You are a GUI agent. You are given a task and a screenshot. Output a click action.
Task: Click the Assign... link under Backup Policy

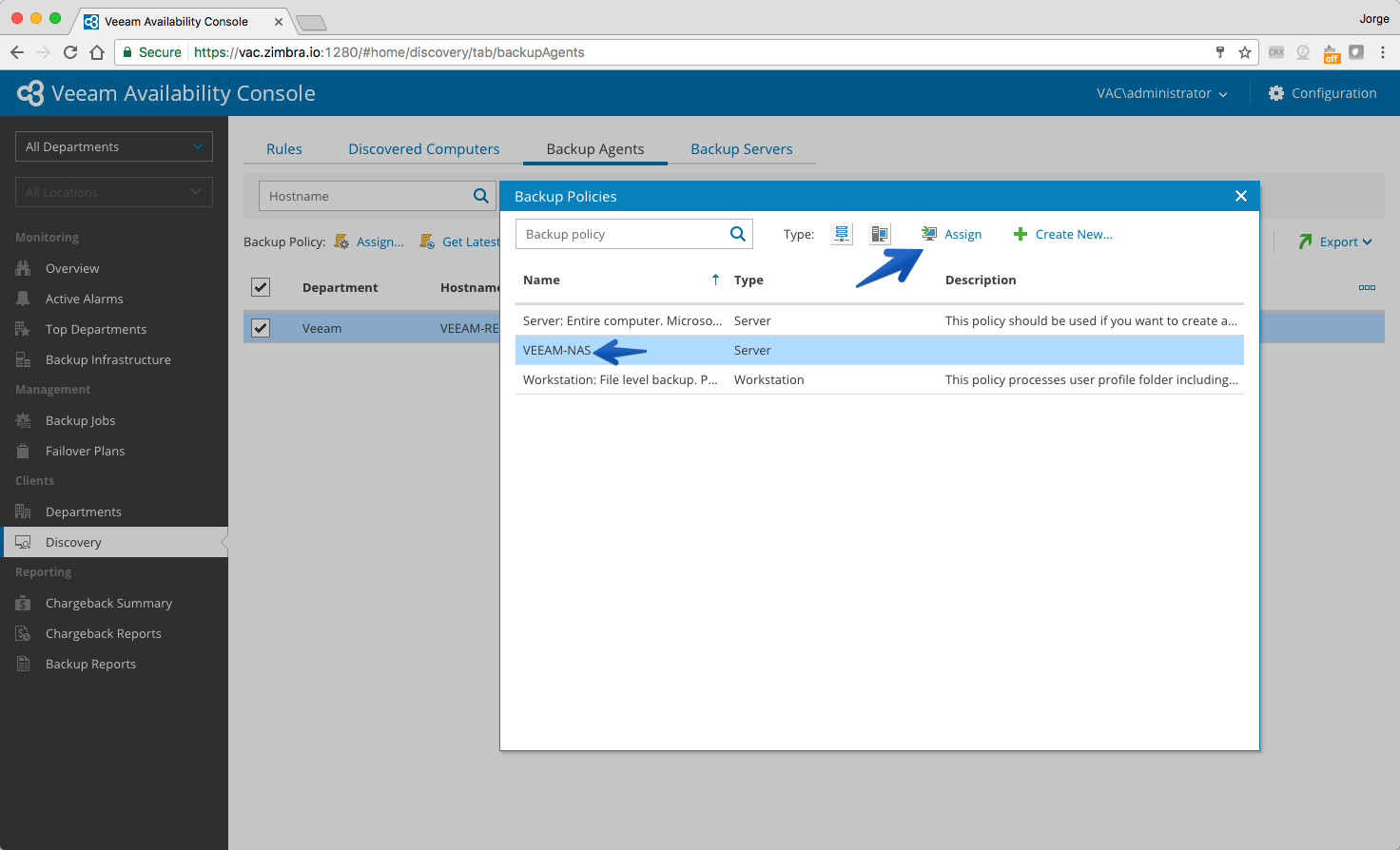[x=380, y=241]
